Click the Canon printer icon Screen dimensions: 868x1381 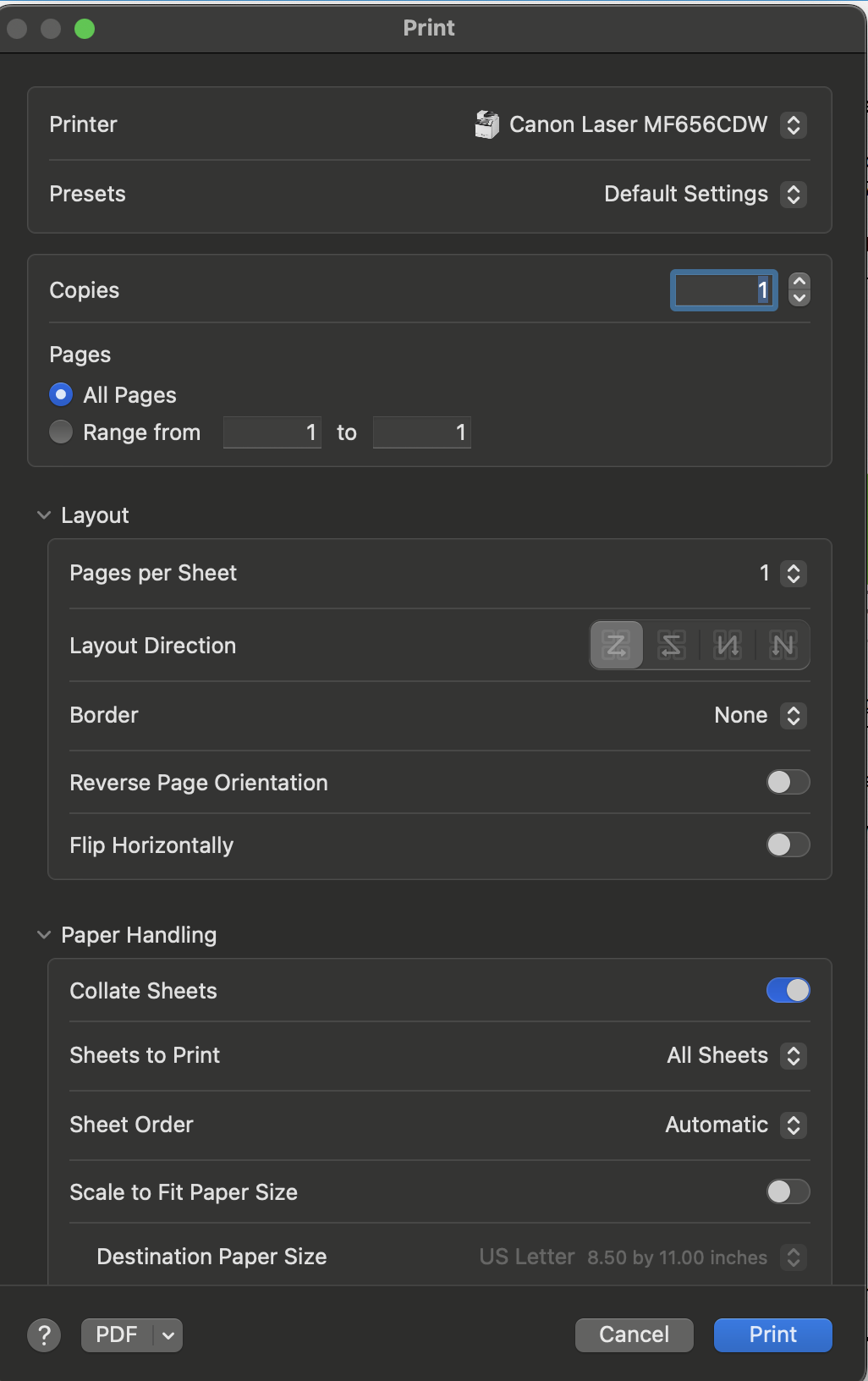coord(486,124)
